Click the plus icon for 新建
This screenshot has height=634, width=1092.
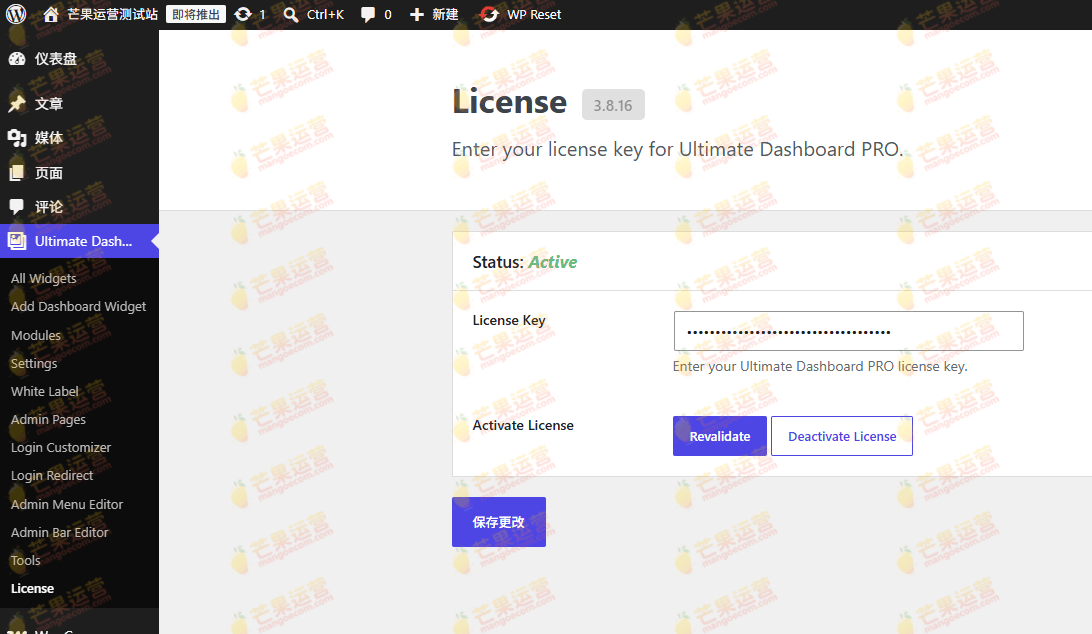pos(416,15)
